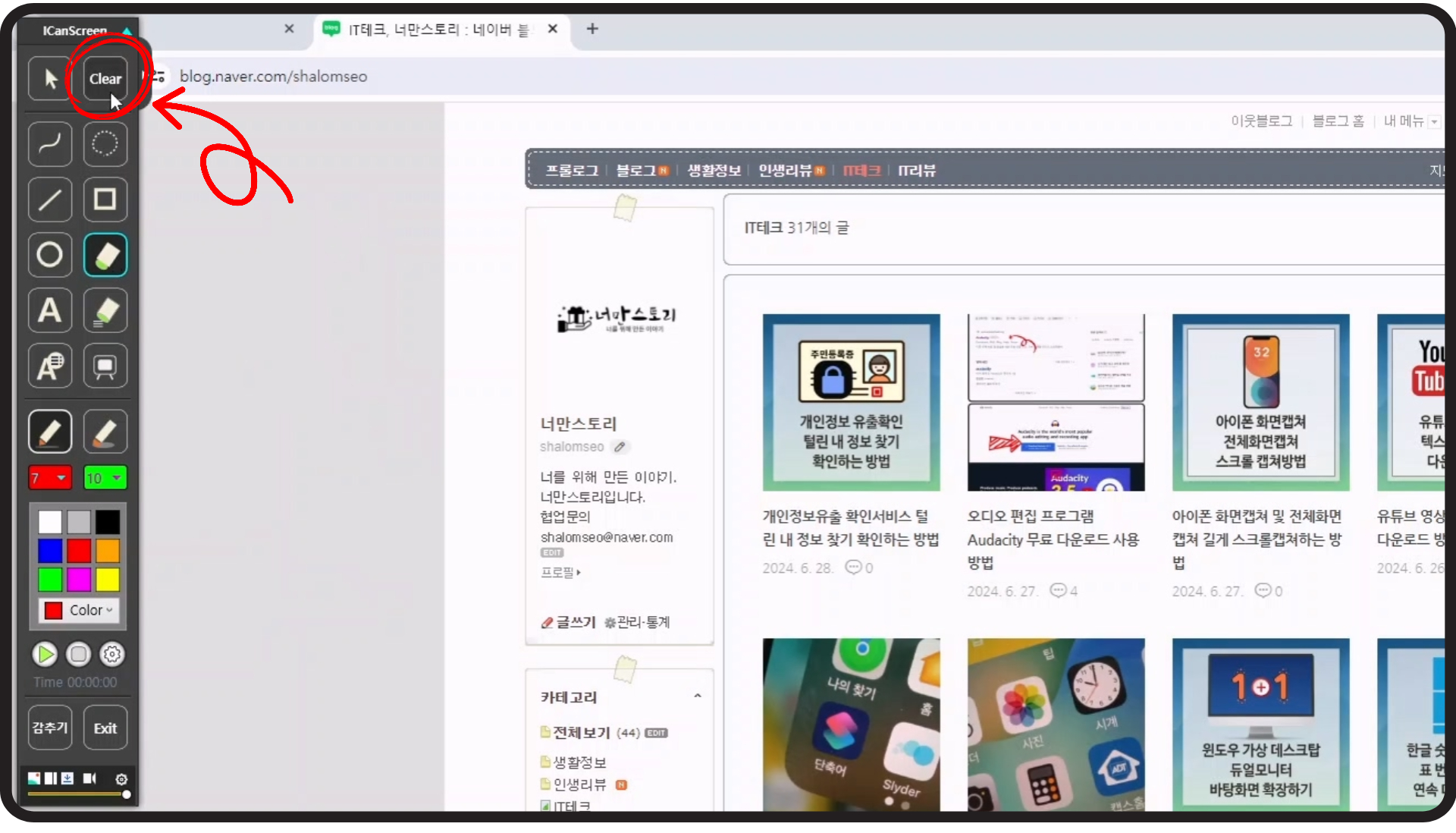Click the yellow opacity slider handle
This screenshot has width=1456, height=833.
[126, 794]
